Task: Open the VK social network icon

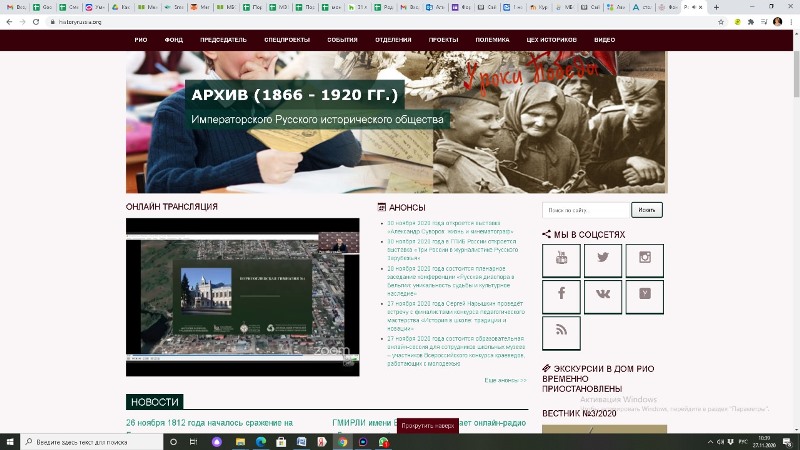Action: point(603,296)
